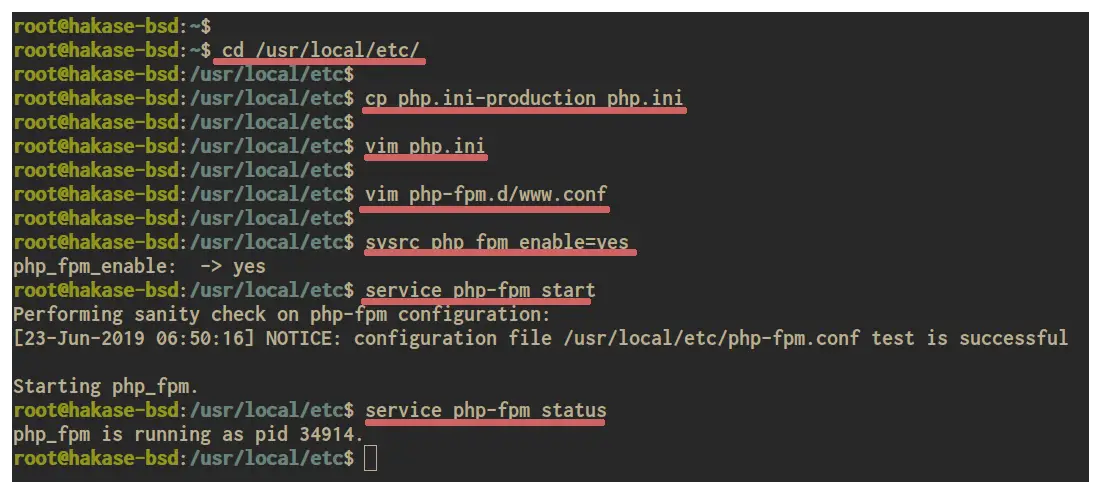Click the 'php_fpm_enable: -> yes' output line
The image size is (1106, 495).
click(140, 266)
